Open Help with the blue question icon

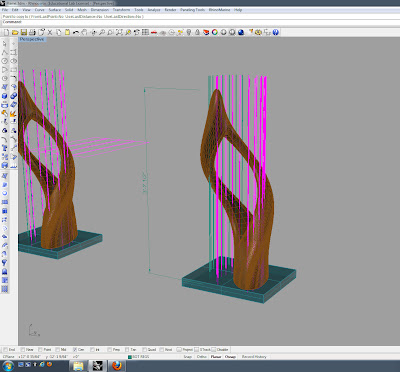pyautogui.click(x=275, y=32)
